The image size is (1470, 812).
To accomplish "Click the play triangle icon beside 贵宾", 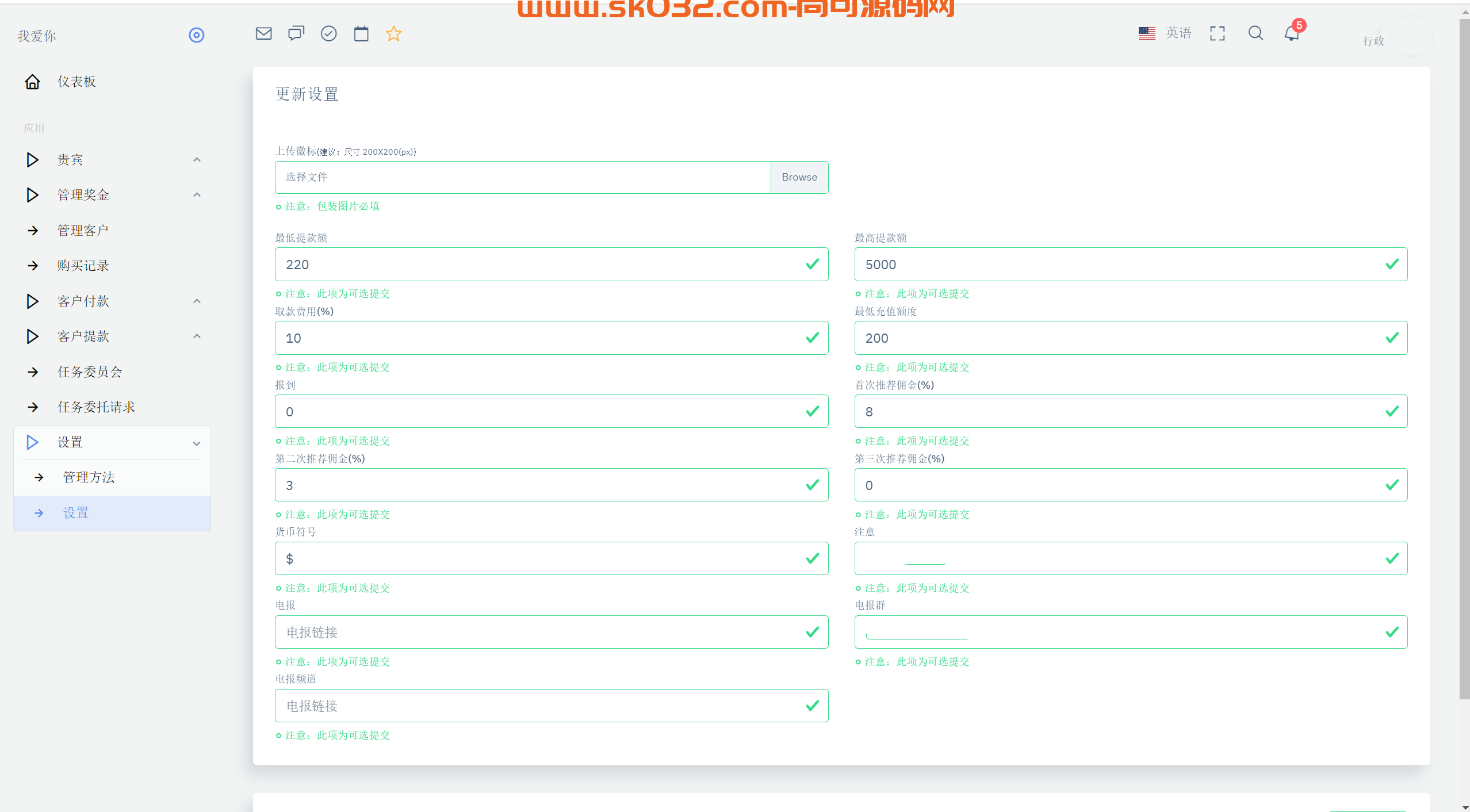I will [x=33, y=160].
